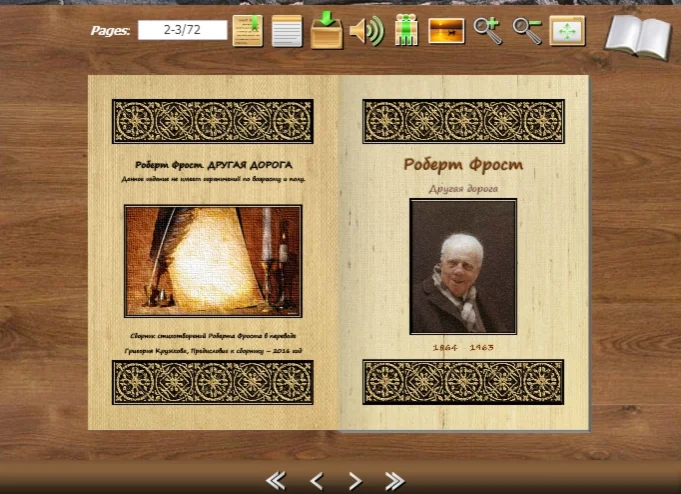Click the green people share icon
Viewport: 681px width, 494px height.
[406, 30]
